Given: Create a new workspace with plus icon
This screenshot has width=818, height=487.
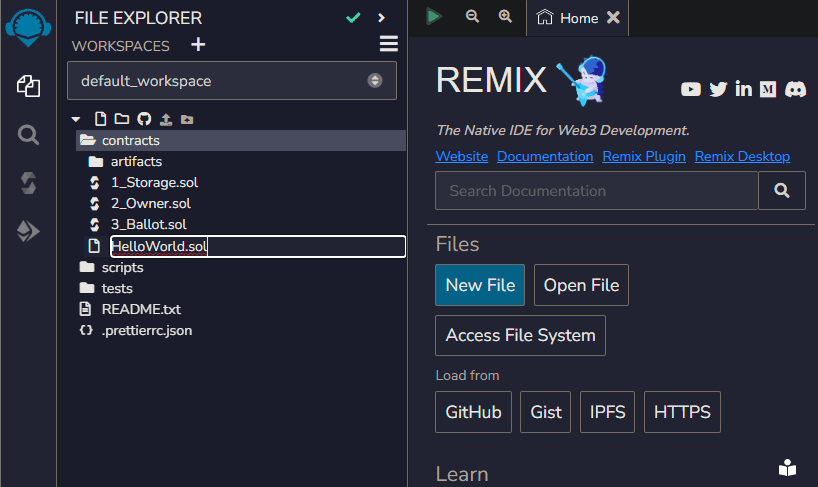Looking at the screenshot, I should 198,45.
